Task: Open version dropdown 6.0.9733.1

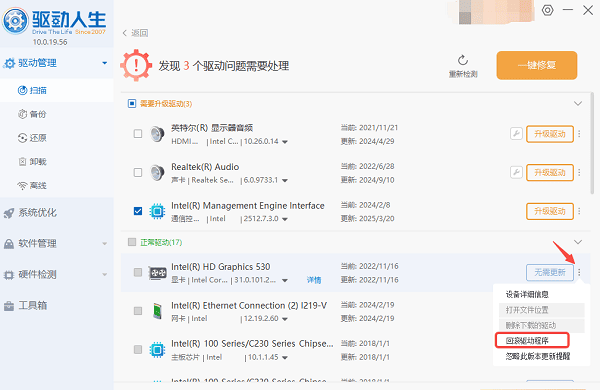Action: 285,181
